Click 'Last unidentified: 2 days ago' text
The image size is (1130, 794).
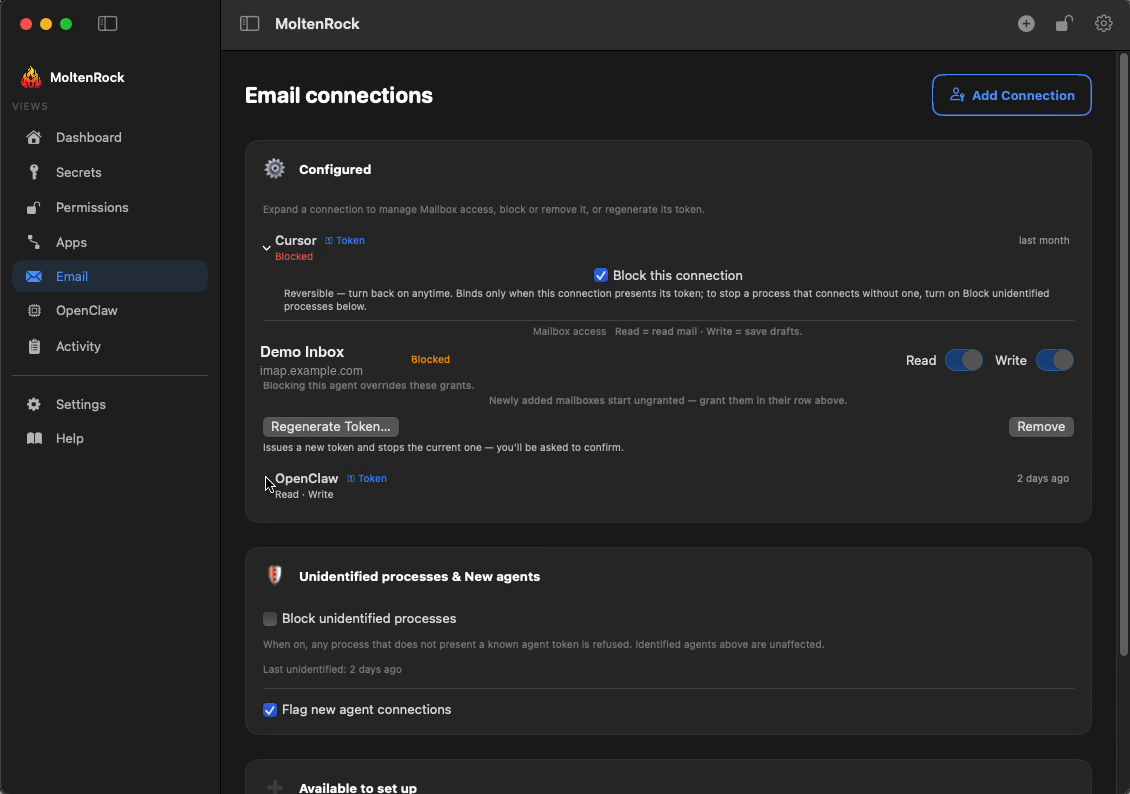pos(332,669)
